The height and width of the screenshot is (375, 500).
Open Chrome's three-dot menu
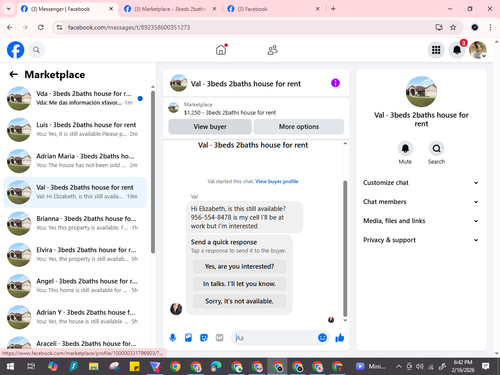[x=490, y=27]
